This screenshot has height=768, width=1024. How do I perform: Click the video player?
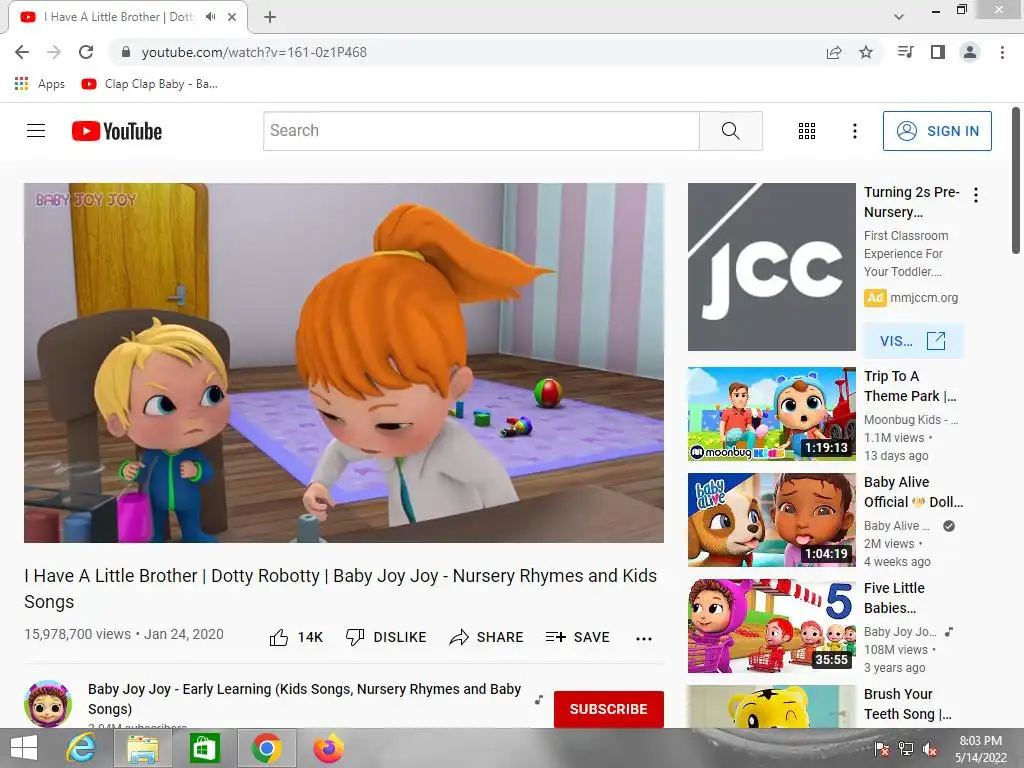pyautogui.click(x=344, y=362)
